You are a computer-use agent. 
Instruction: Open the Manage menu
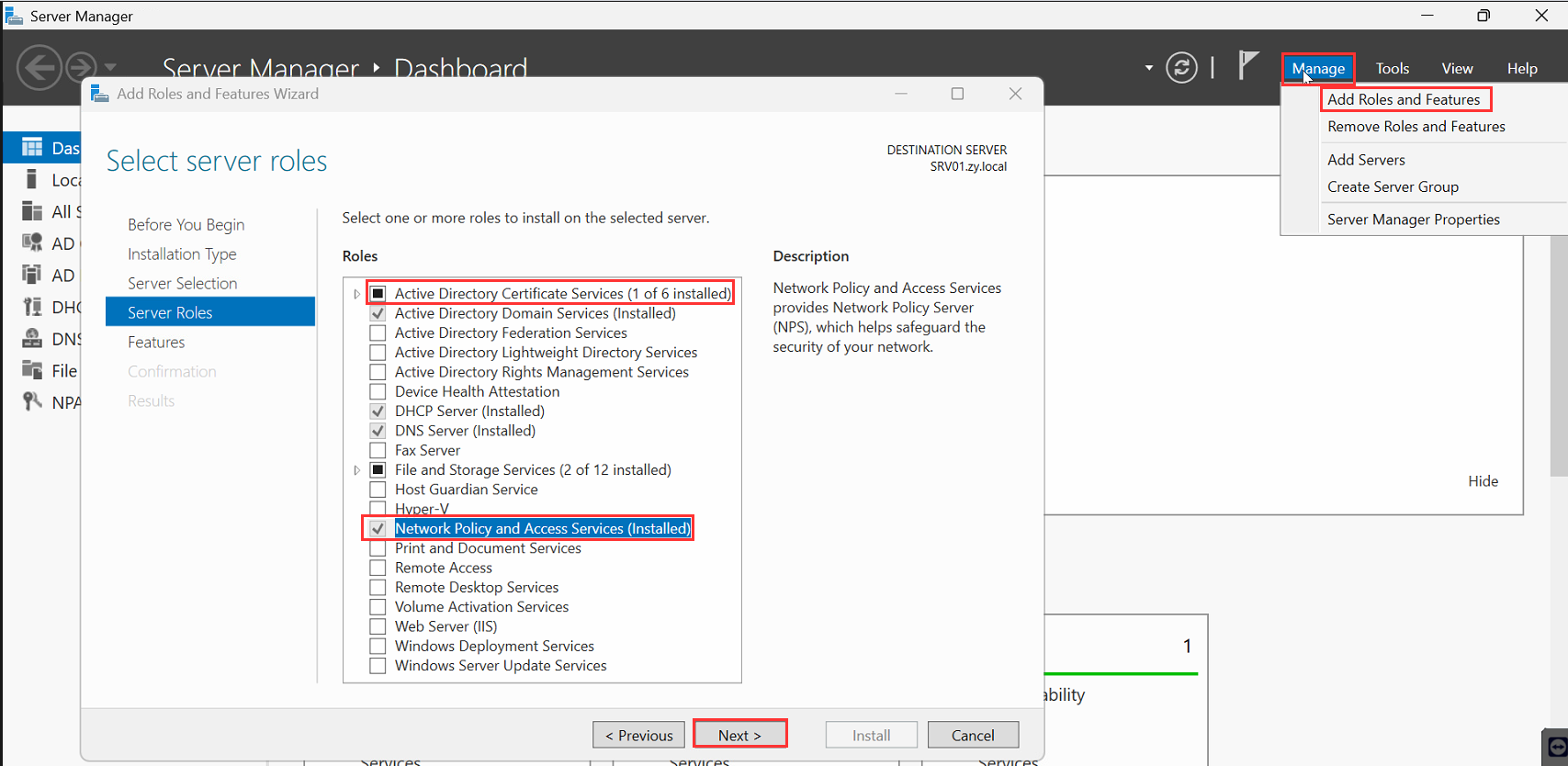(1318, 69)
